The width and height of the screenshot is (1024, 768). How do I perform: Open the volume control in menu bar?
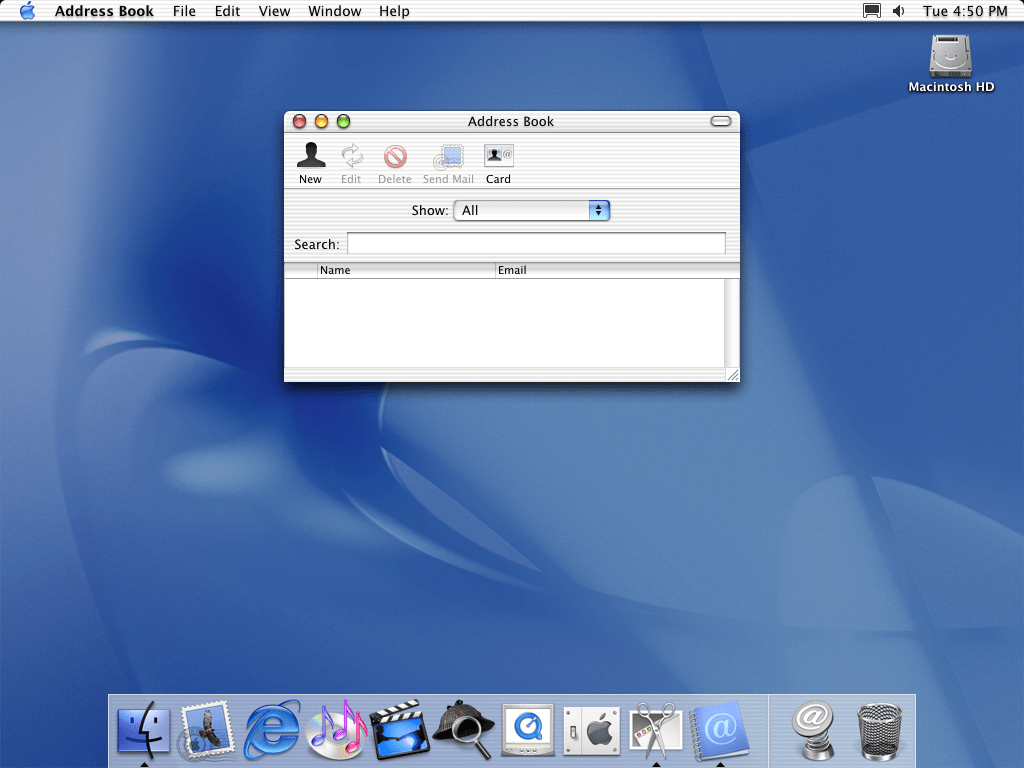[898, 11]
